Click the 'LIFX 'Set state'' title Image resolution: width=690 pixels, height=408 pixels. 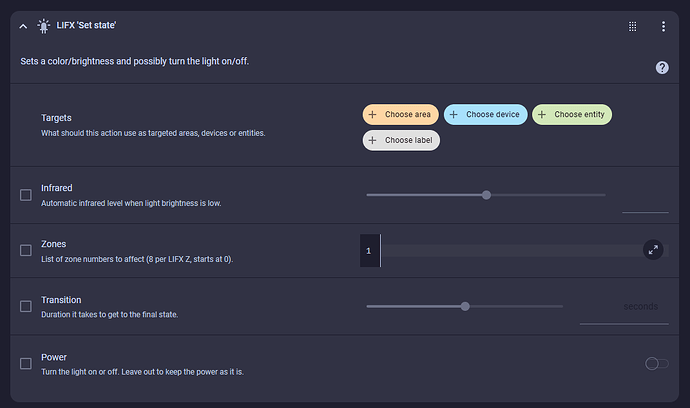[x=86, y=26]
